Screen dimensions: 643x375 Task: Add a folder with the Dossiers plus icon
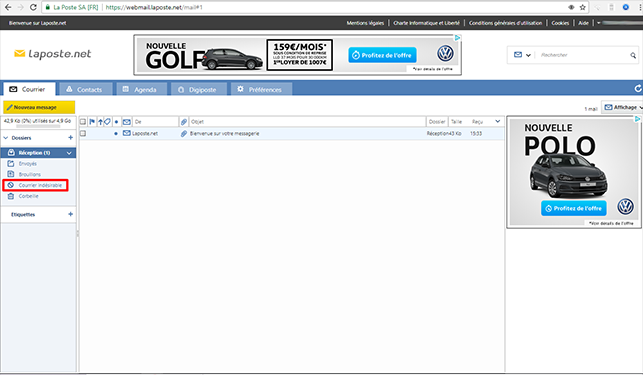tap(71, 138)
